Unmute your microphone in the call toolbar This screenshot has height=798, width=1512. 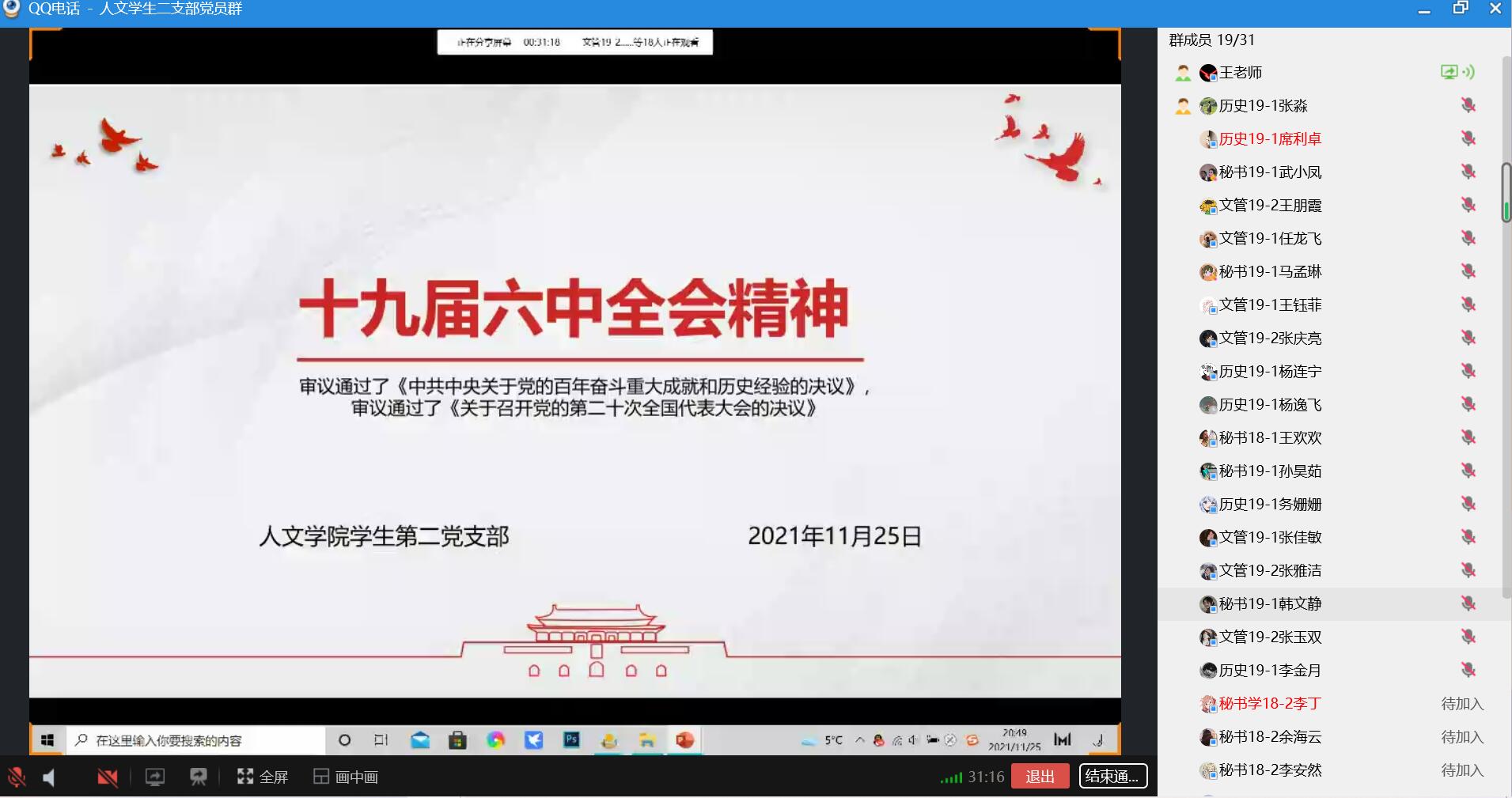click(17, 777)
